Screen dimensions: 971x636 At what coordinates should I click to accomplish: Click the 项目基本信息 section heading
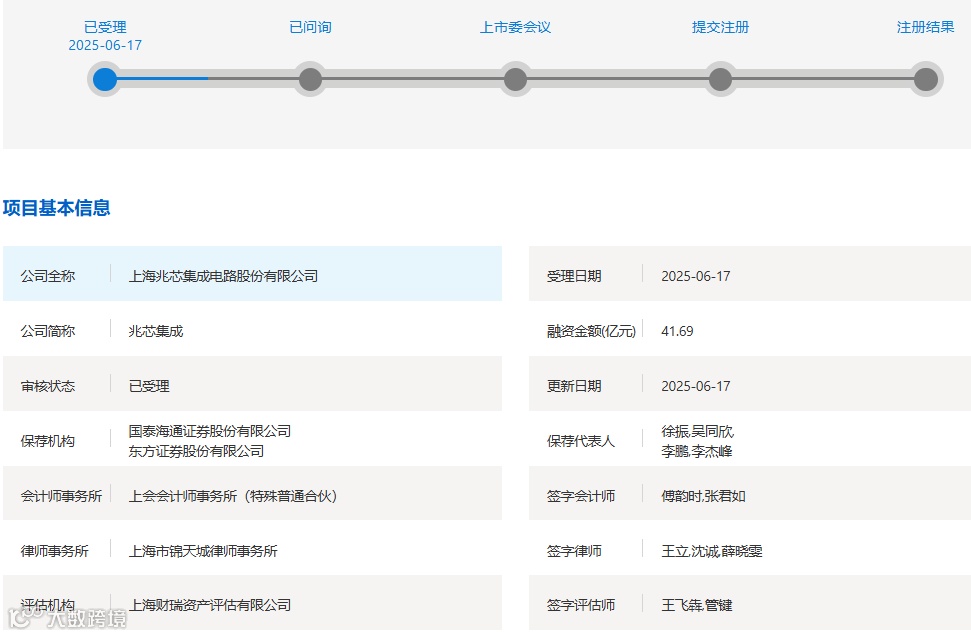pos(56,208)
